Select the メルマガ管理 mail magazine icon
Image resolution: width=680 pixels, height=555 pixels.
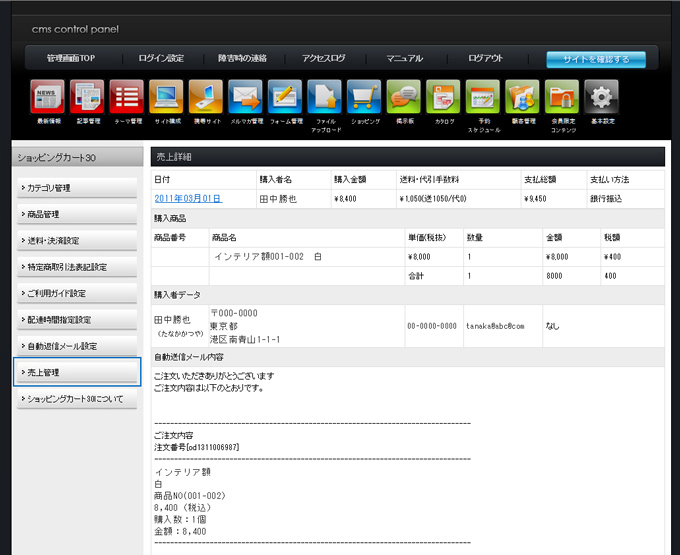pos(245,98)
